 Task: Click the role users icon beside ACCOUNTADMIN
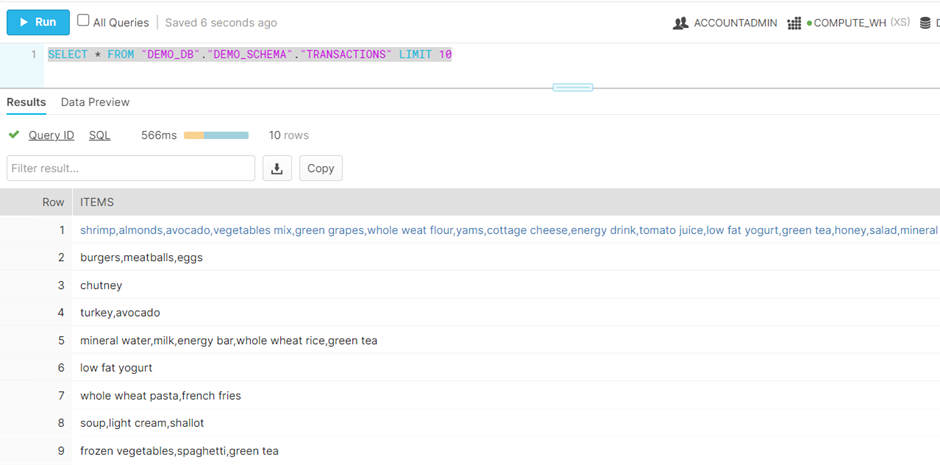coord(680,23)
